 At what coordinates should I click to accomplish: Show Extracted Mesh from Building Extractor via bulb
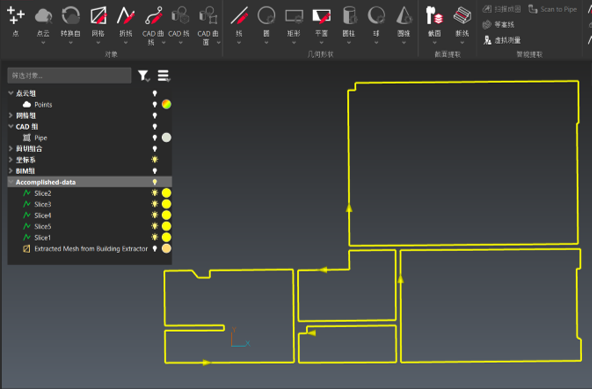click(154, 249)
